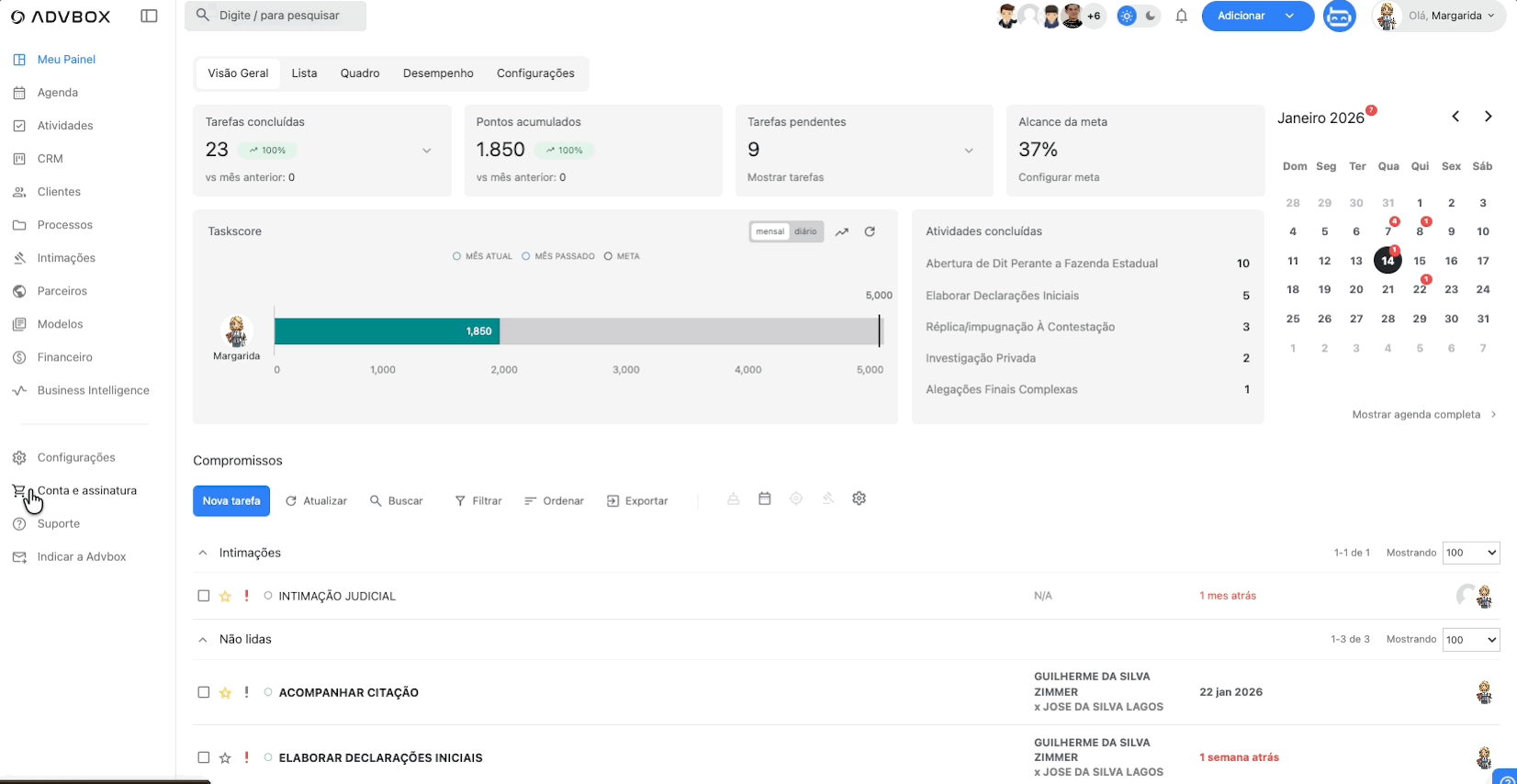Open the compromissos settings gear icon
The image size is (1517, 784).
pyautogui.click(x=859, y=498)
